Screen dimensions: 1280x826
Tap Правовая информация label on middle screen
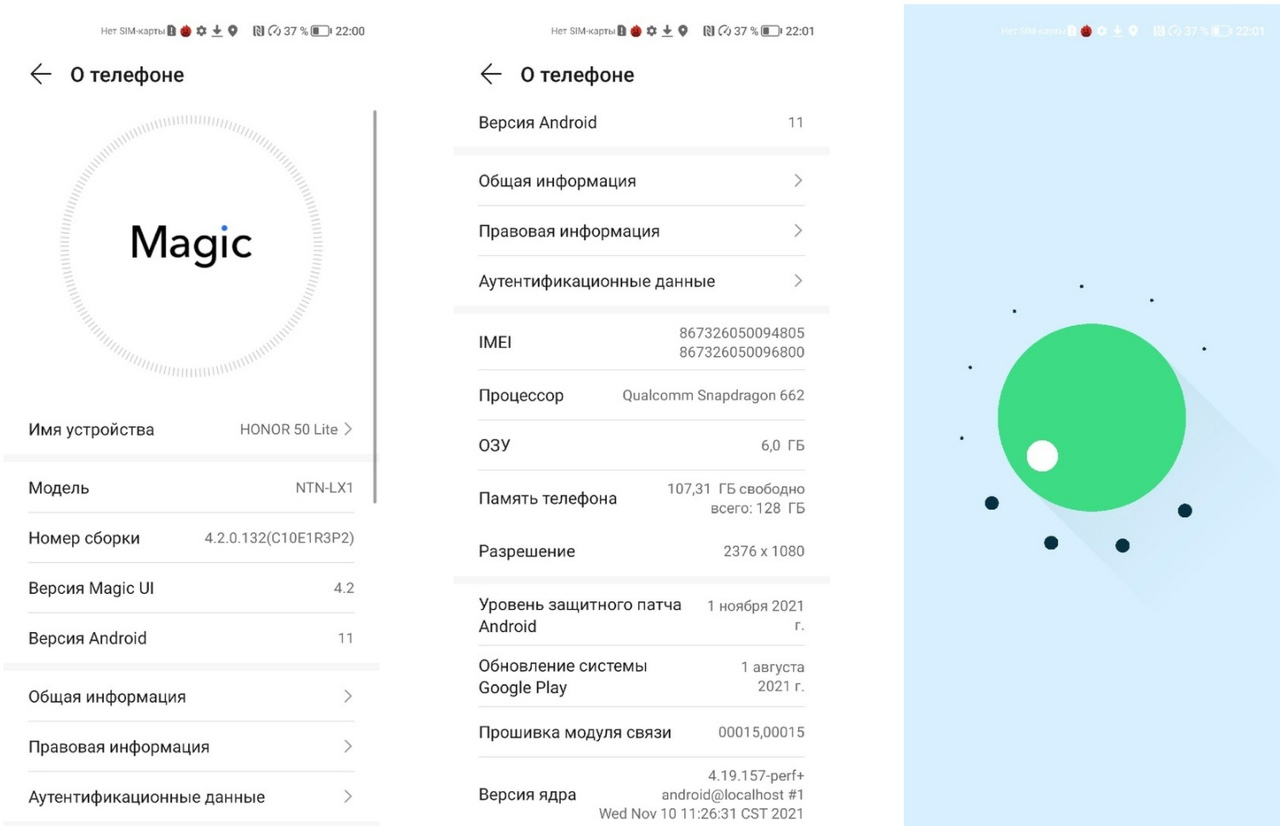coord(569,231)
